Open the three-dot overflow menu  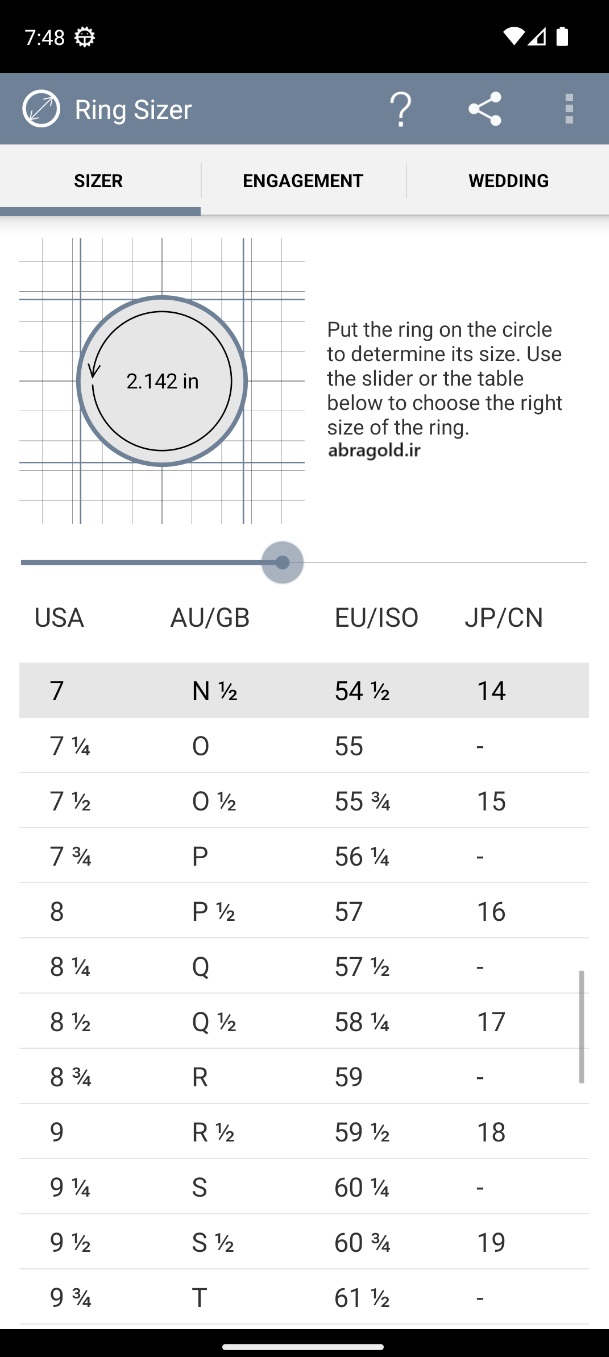[569, 109]
